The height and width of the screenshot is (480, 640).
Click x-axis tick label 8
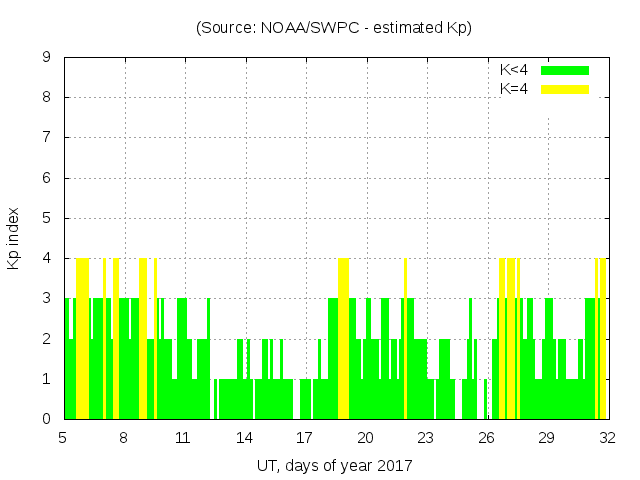point(123,438)
